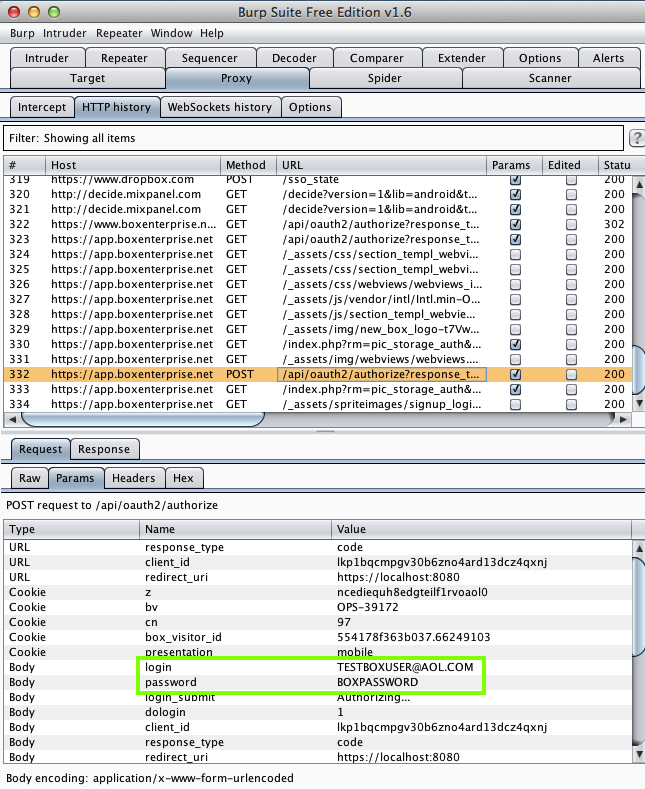
Task: Switch to the Intruder tool tab
Action: click(x=47, y=58)
